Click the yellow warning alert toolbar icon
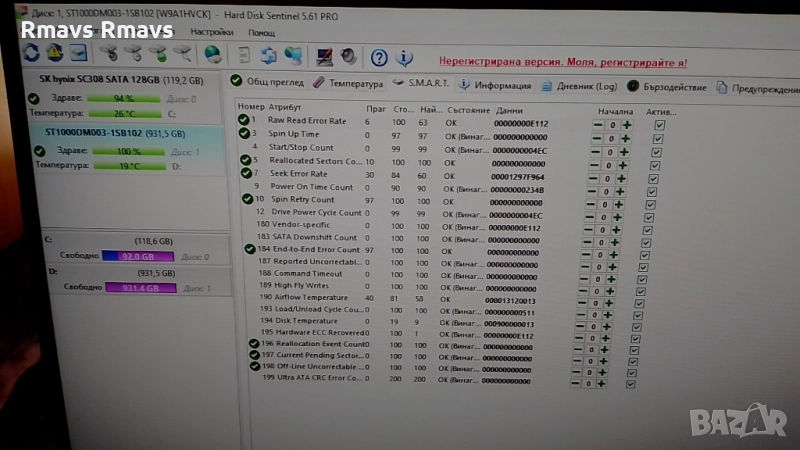Image resolution: width=800 pixels, height=450 pixels. click(54, 53)
